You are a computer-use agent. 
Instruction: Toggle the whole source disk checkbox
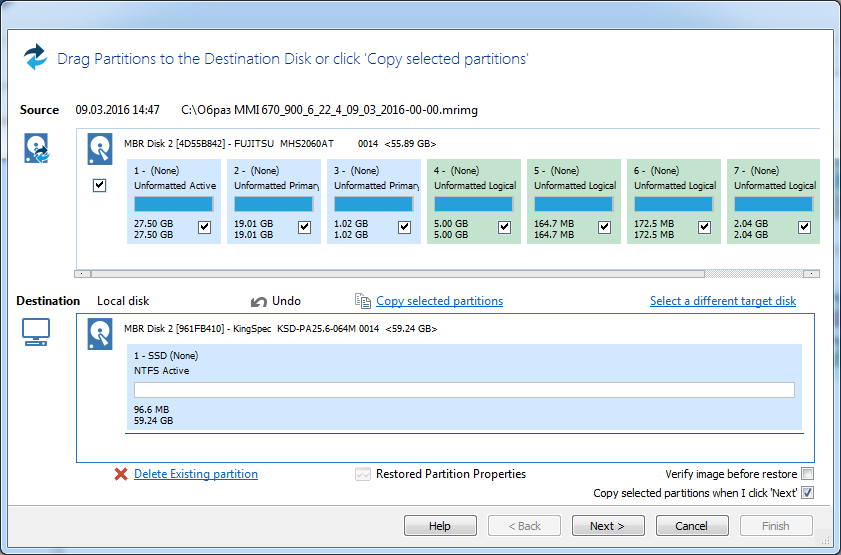[x=99, y=185]
